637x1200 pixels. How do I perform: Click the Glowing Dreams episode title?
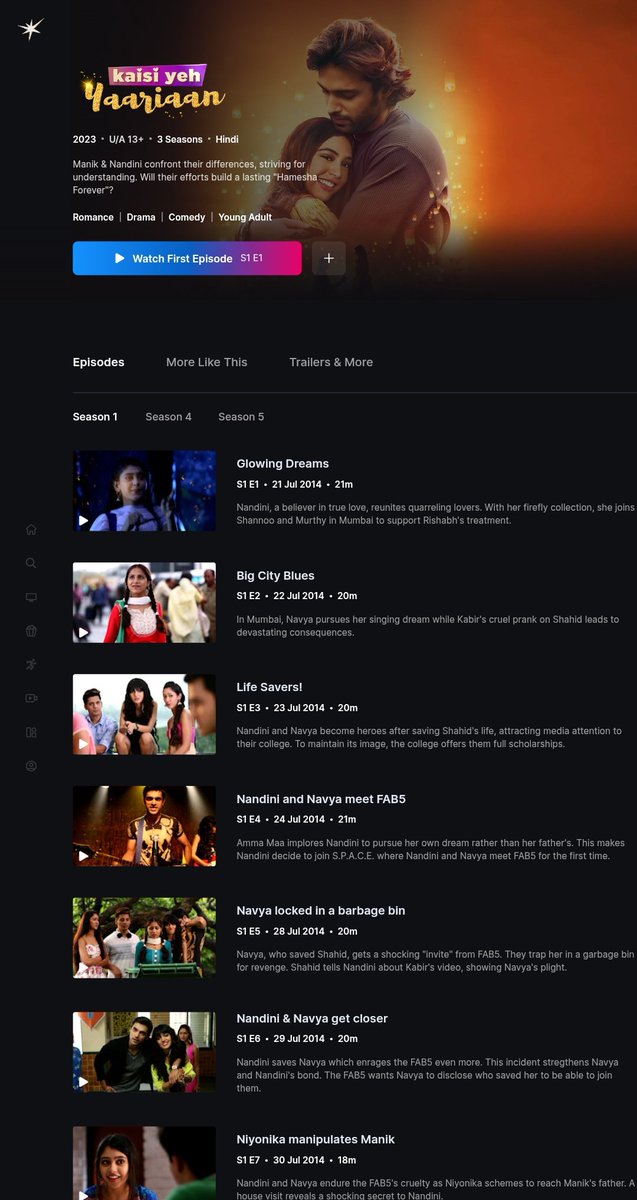(283, 464)
